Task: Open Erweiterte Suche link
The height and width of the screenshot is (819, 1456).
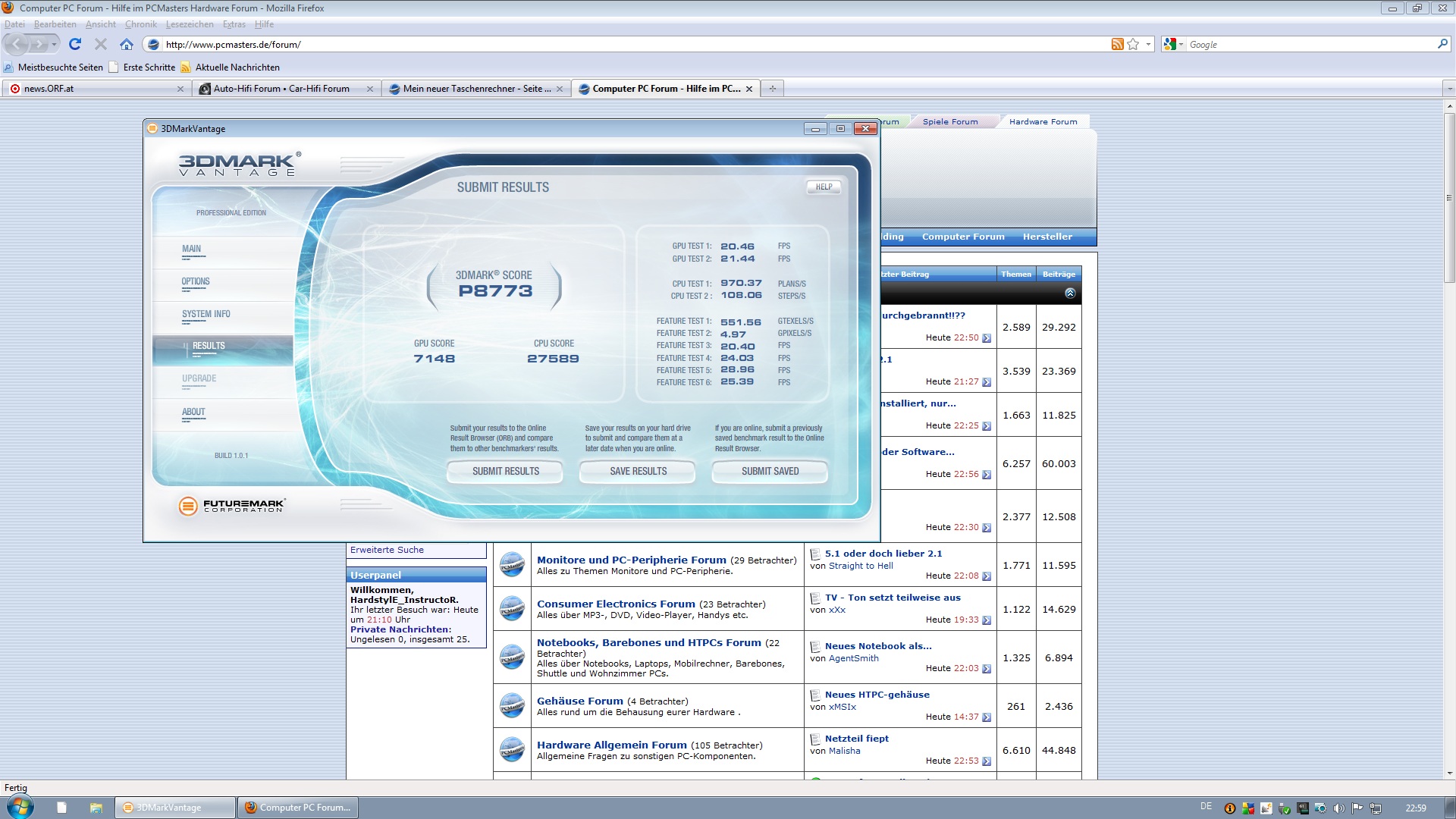Action: [387, 550]
